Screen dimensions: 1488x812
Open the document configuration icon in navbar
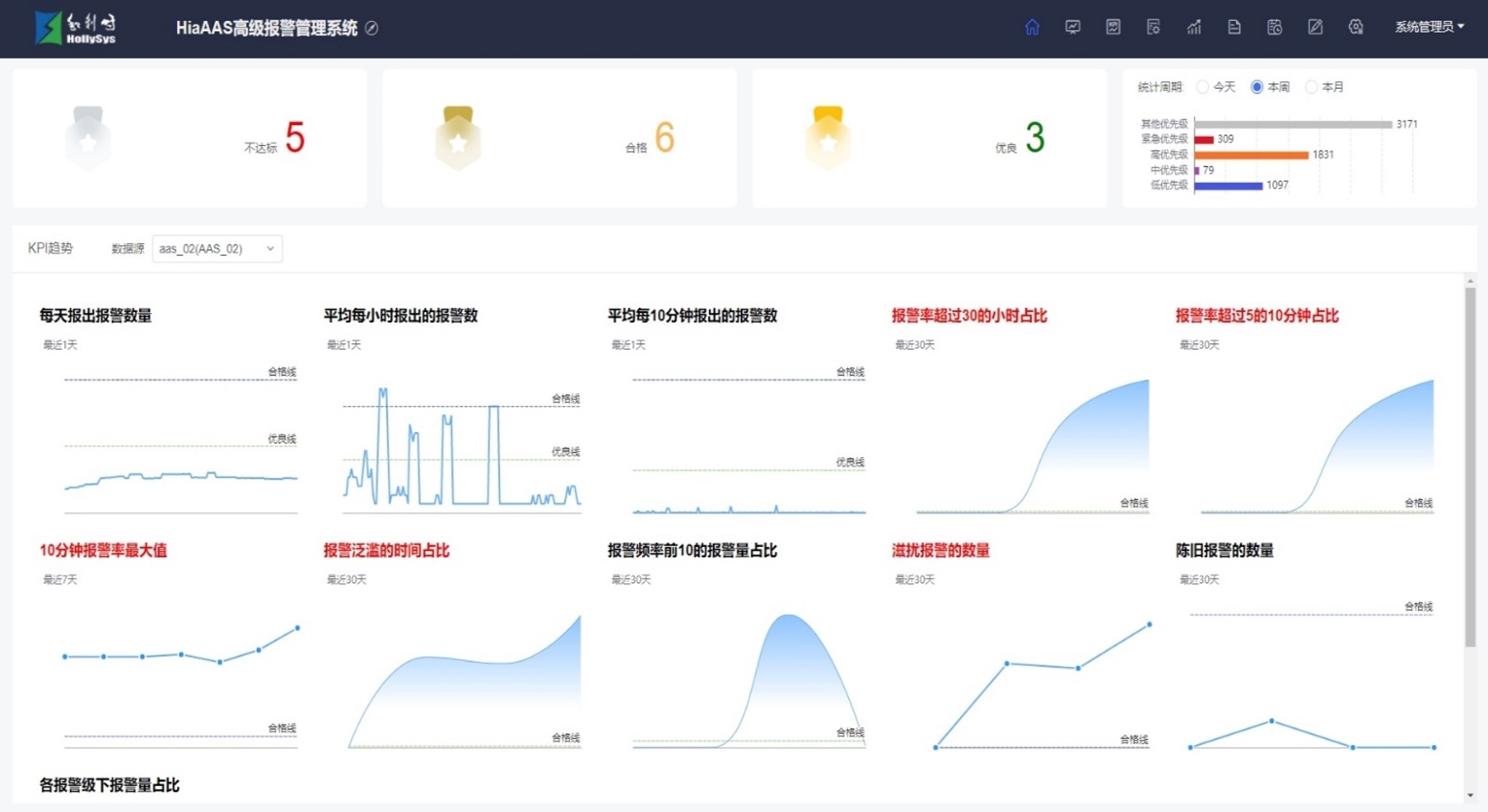(1153, 28)
